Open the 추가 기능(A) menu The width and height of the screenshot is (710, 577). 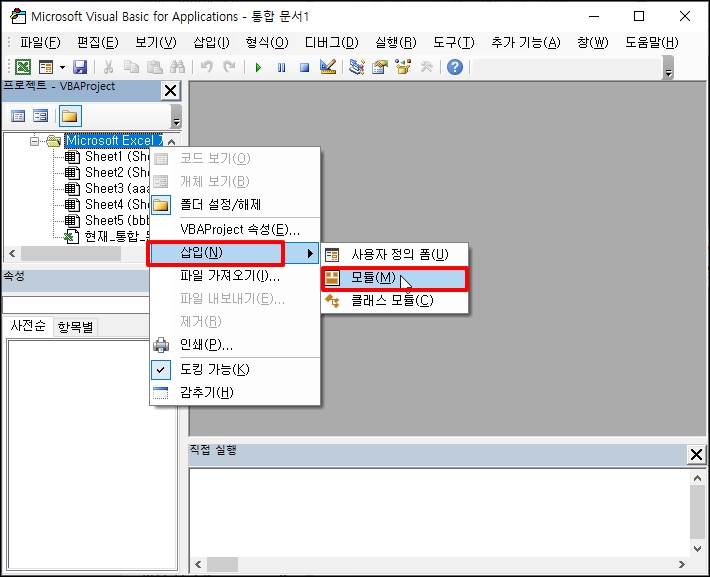pyautogui.click(x=526, y=43)
